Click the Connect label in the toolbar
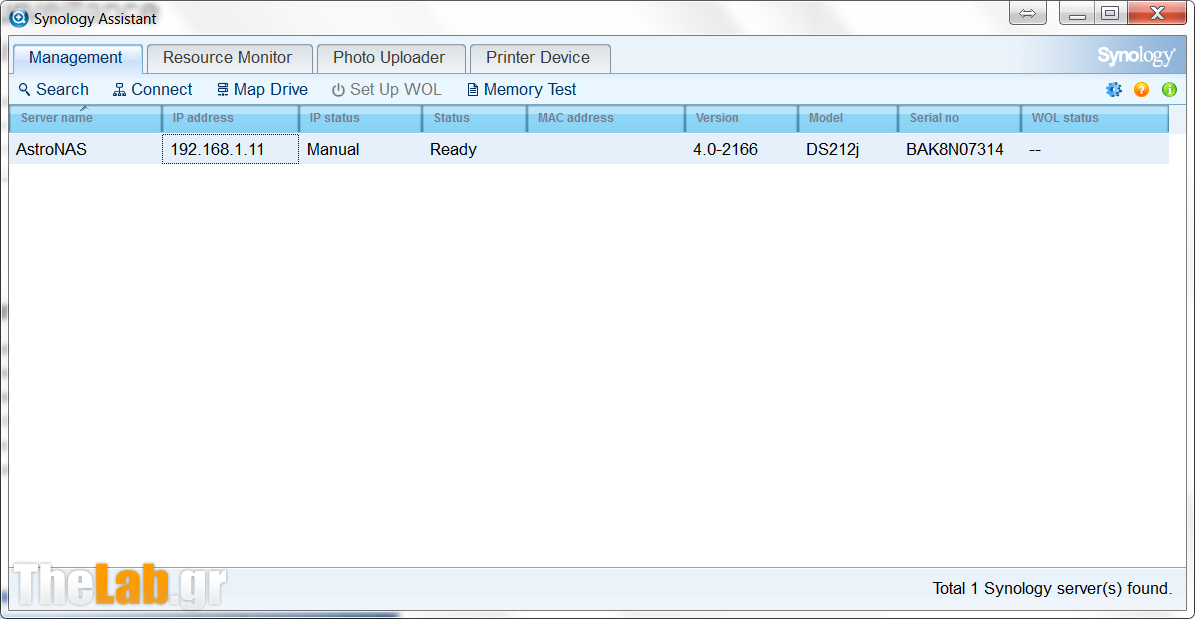This screenshot has height=619, width=1195. point(162,90)
